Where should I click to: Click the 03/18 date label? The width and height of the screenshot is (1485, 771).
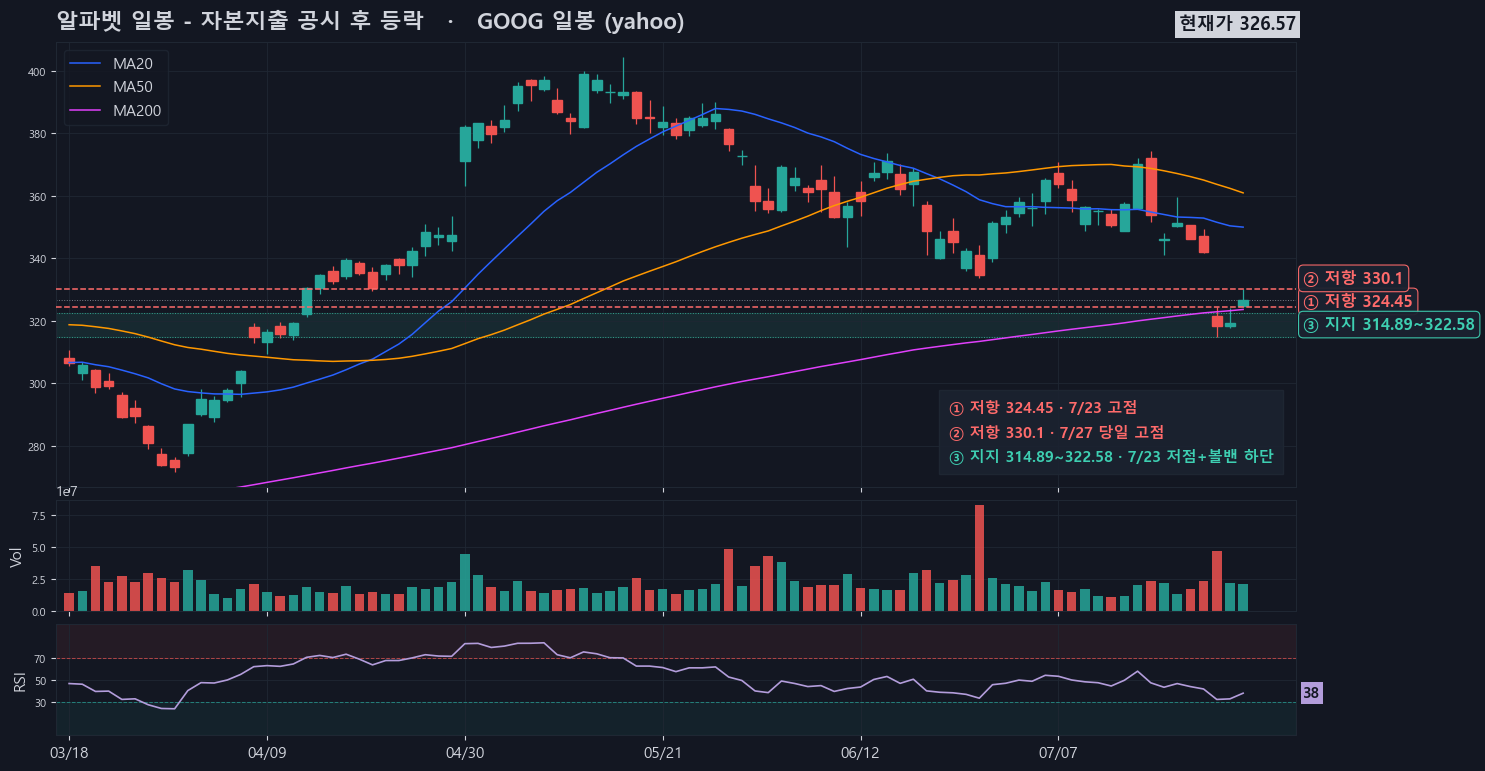pos(69,752)
